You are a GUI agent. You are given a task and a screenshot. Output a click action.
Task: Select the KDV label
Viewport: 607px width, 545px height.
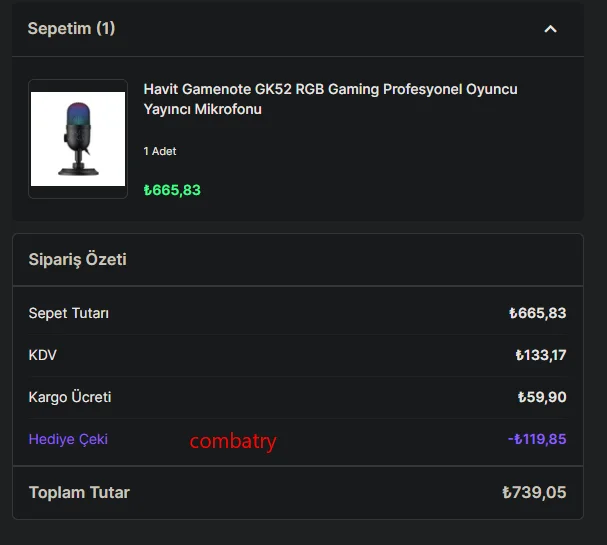pos(42,355)
